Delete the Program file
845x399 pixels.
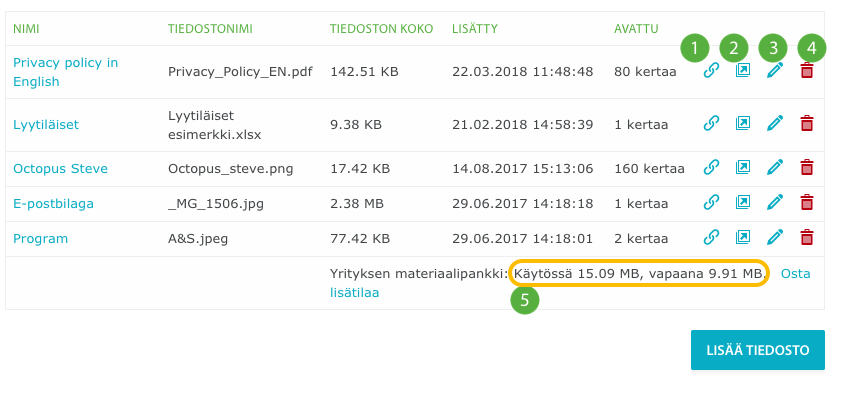coord(807,238)
